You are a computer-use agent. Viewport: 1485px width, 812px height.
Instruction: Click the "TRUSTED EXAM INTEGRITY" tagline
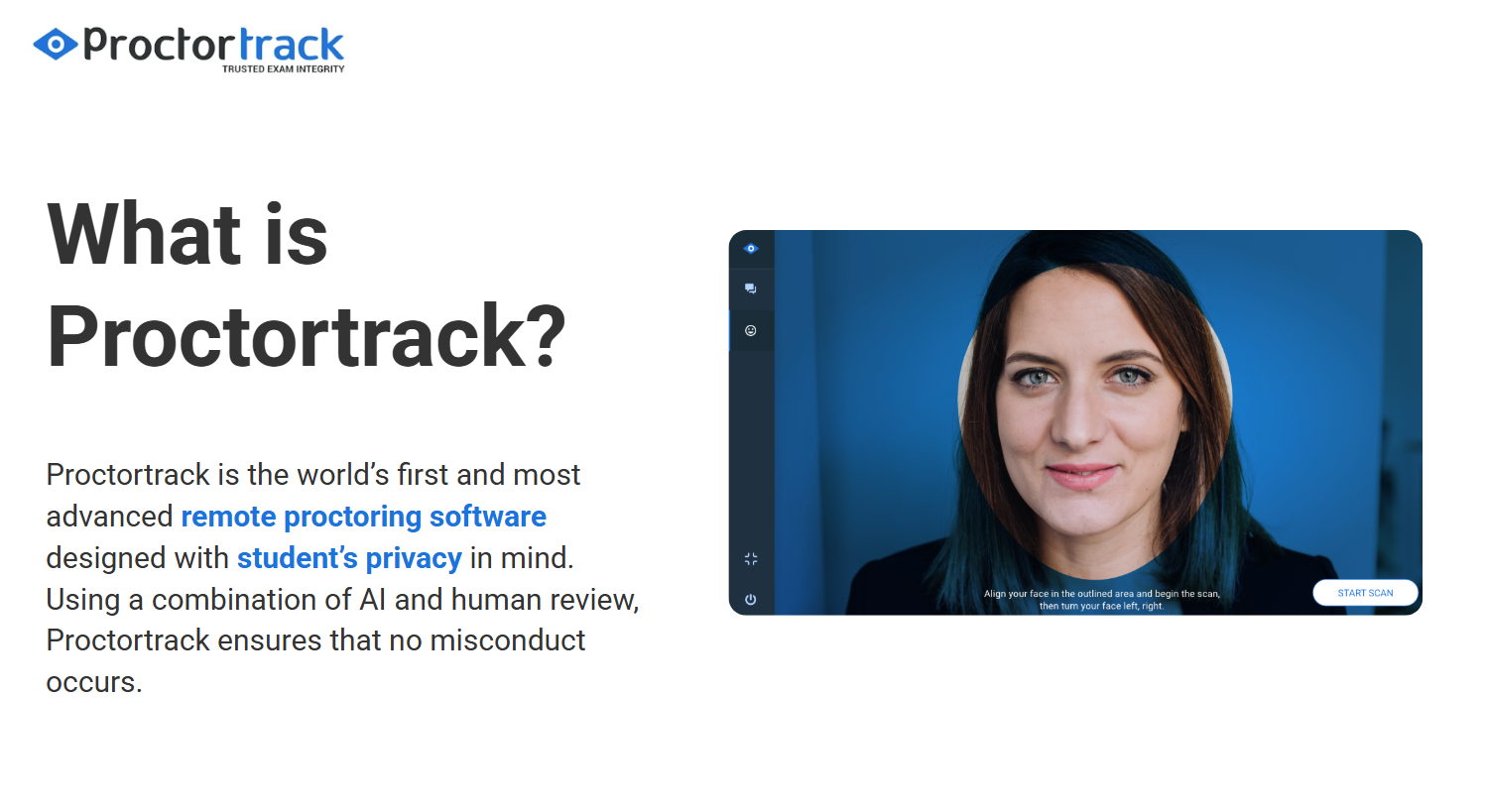[283, 69]
